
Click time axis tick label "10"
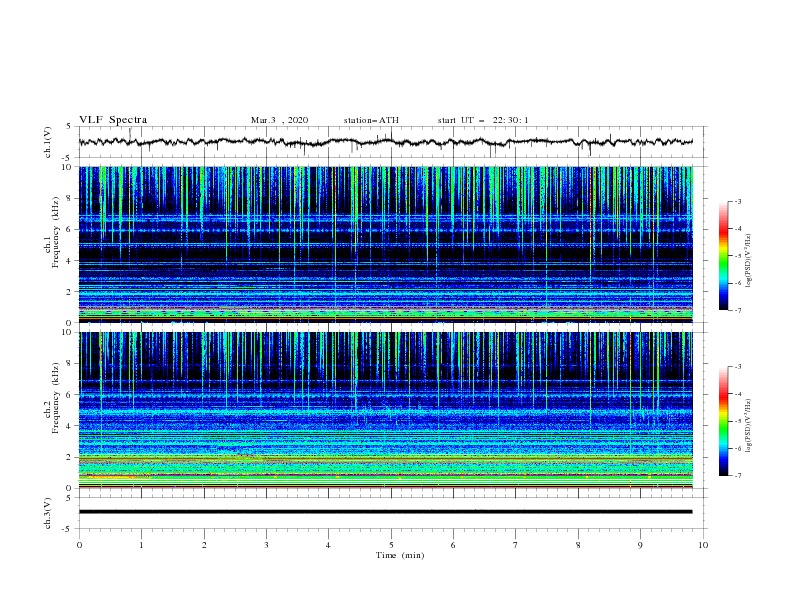click(703, 545)
